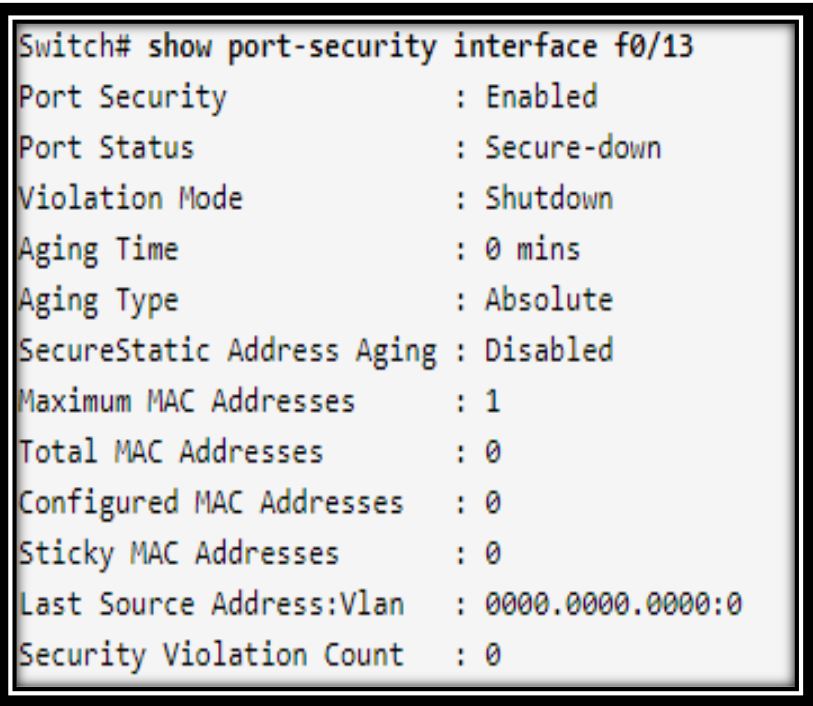The image size is (813, 706).
Task: Click the Violation Mode label
Action: [x=130, y=198]
